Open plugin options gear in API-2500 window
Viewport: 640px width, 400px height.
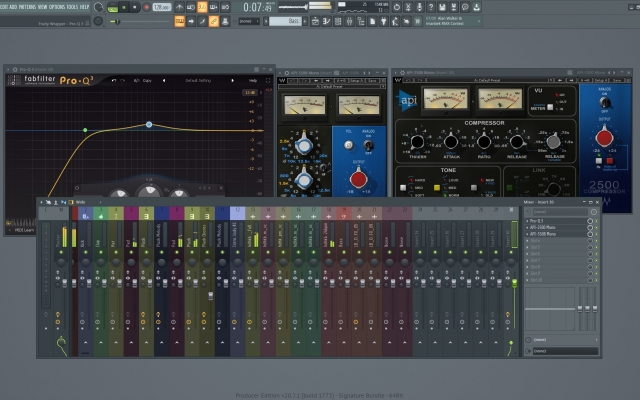coord(402,73)
